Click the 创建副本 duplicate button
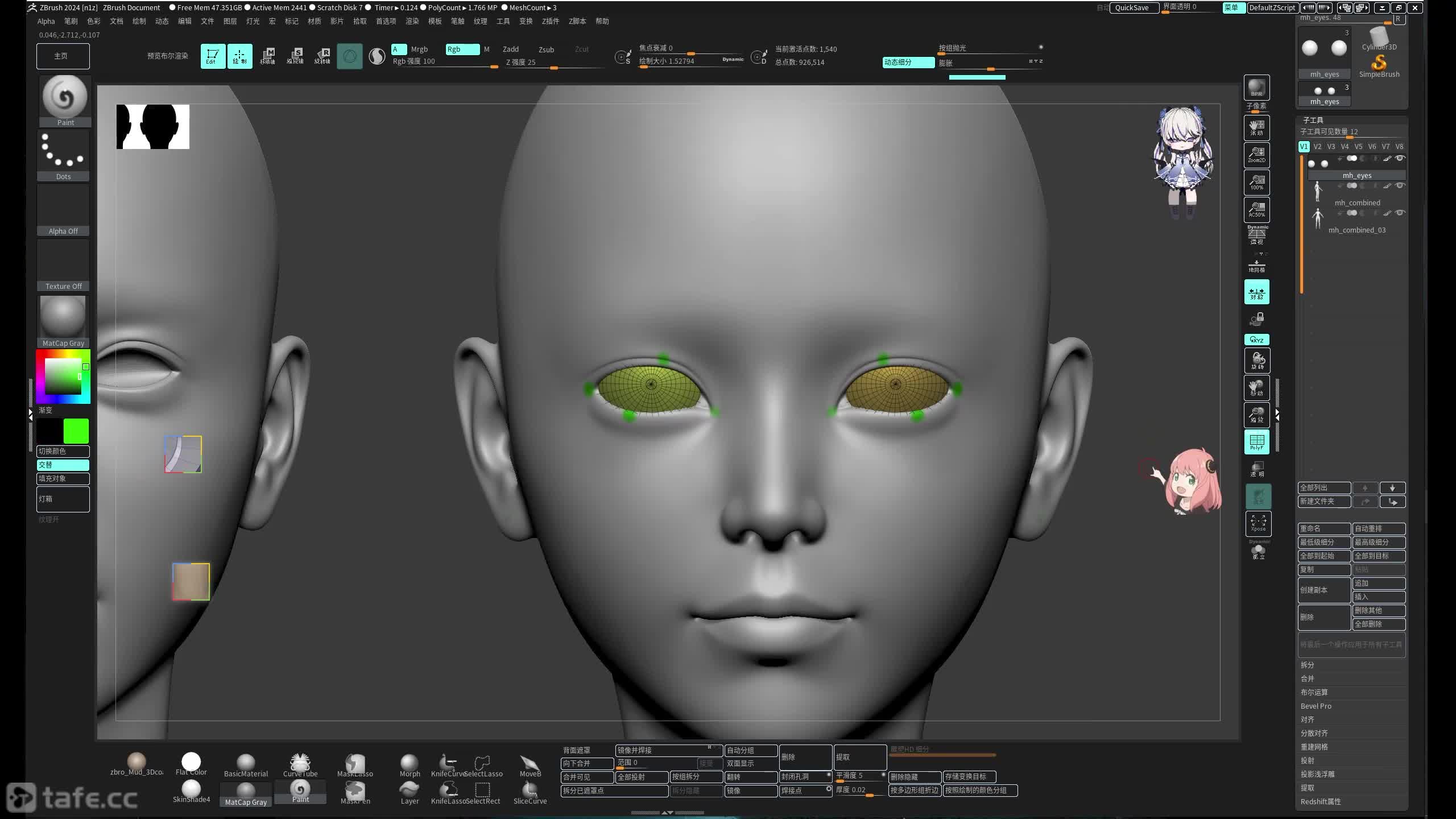The image size is (1456, 819). coord(1323,590)
